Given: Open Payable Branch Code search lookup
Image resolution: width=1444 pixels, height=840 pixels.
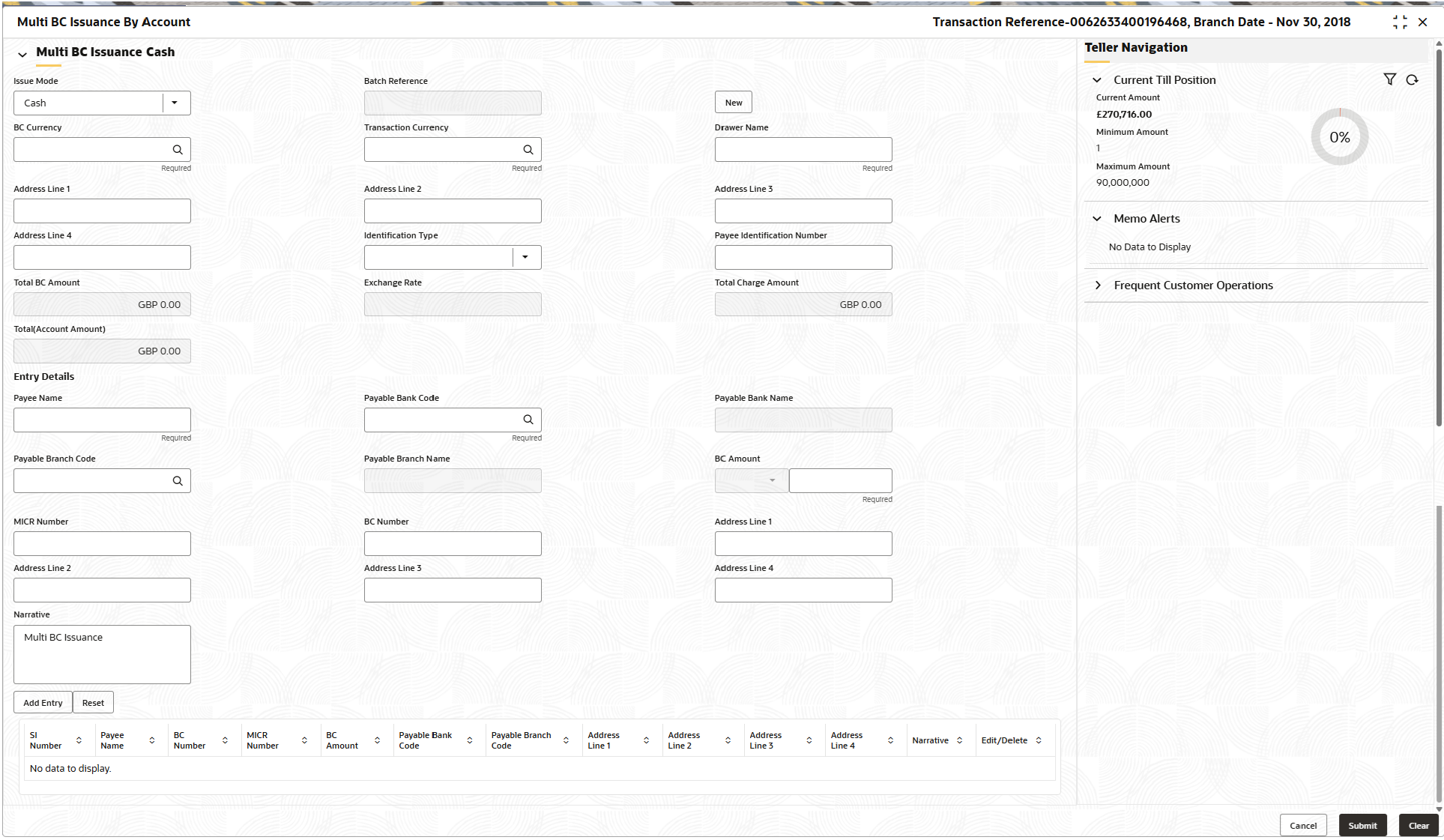Looking at the screenshot, I should point(178,480).
